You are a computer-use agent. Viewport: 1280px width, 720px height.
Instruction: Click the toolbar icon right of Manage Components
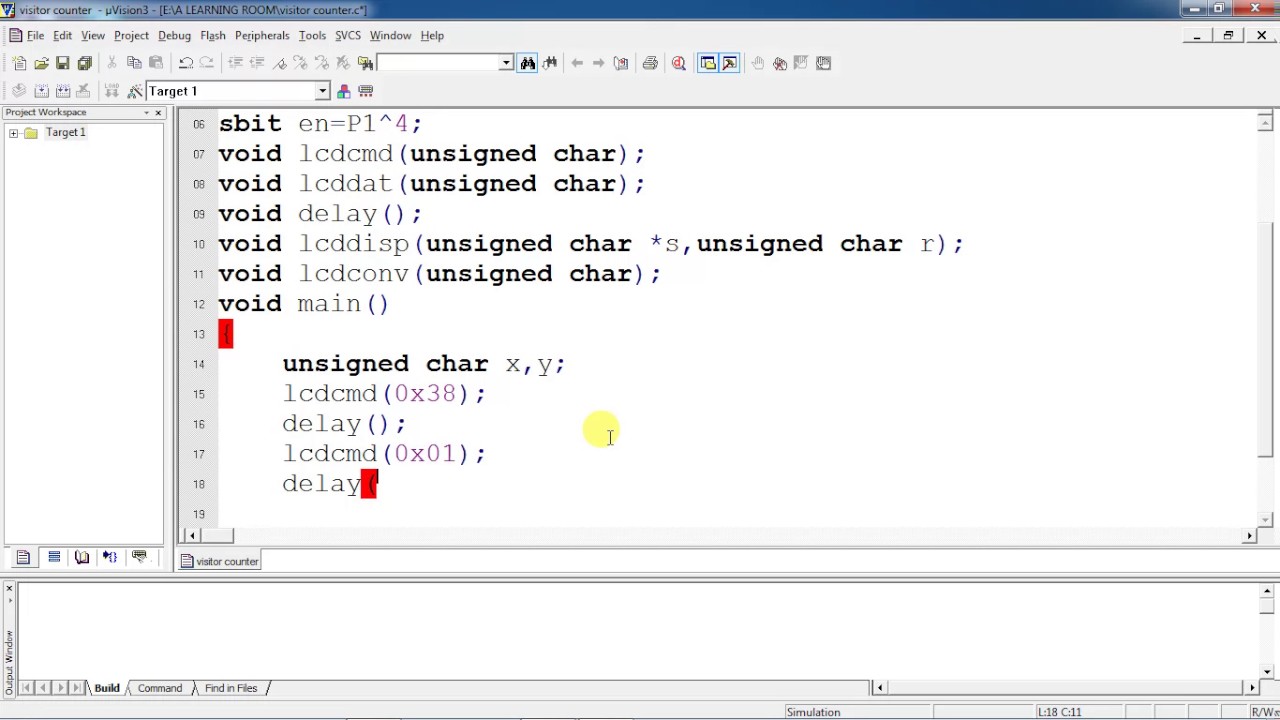[x=366, y=91]
